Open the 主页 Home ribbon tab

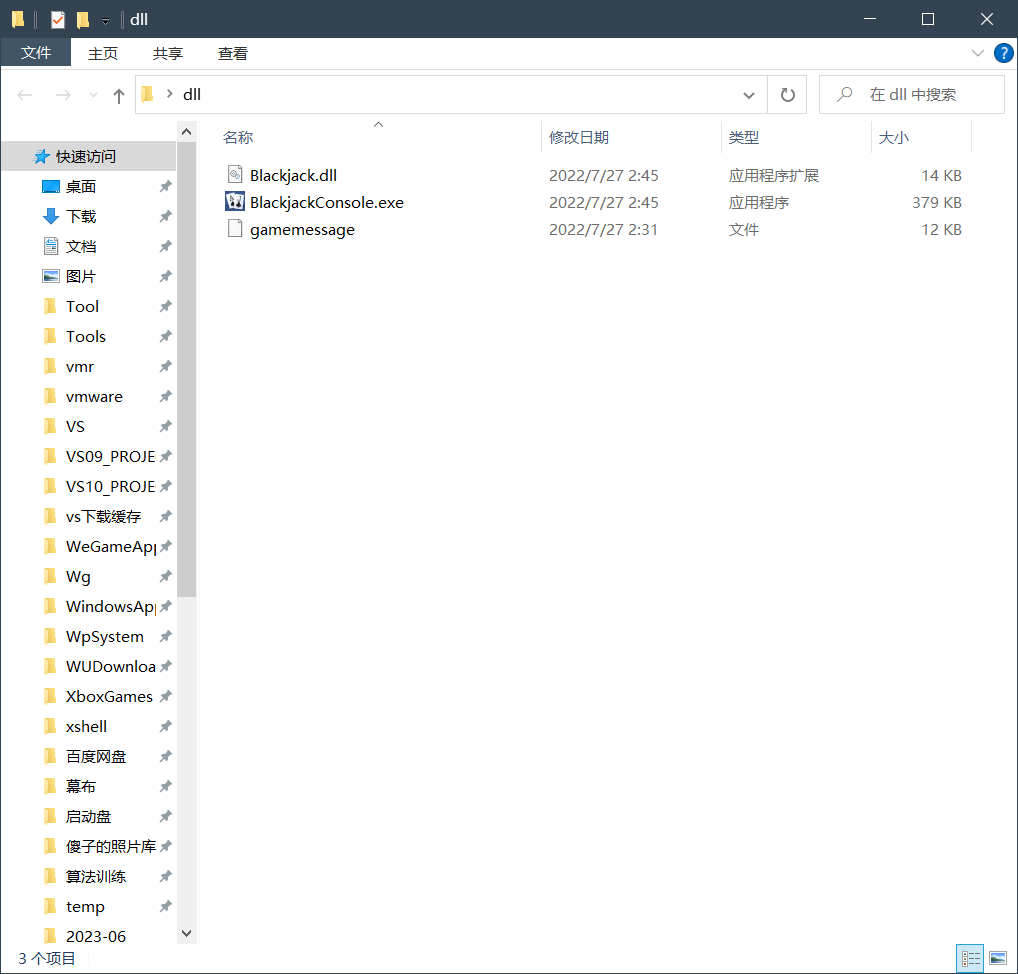[103, 53]
